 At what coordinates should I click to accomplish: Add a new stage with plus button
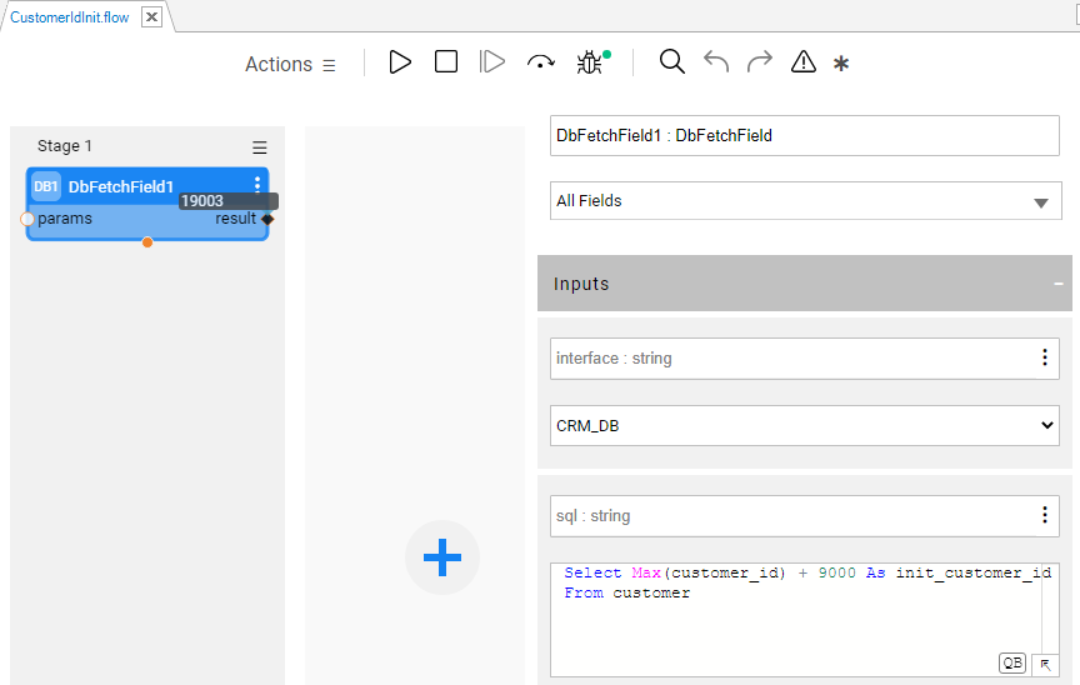tap(442, 557)
